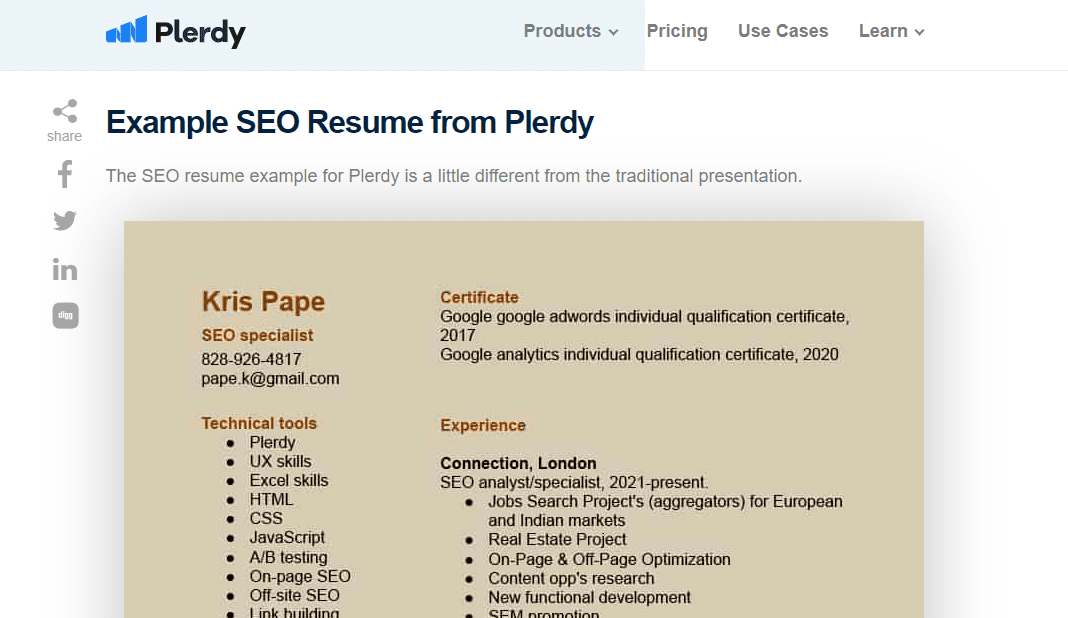Viewport: 1068px width, 618px height.
Task: Share page on Digg
Action: pyautogui.click(x=65, y=316)
